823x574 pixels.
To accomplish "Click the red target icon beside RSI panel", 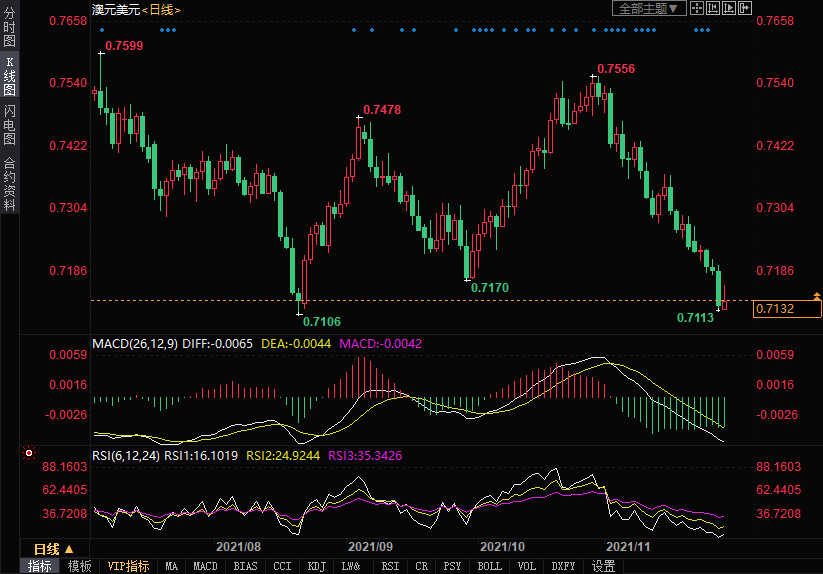I will (29, 453).
